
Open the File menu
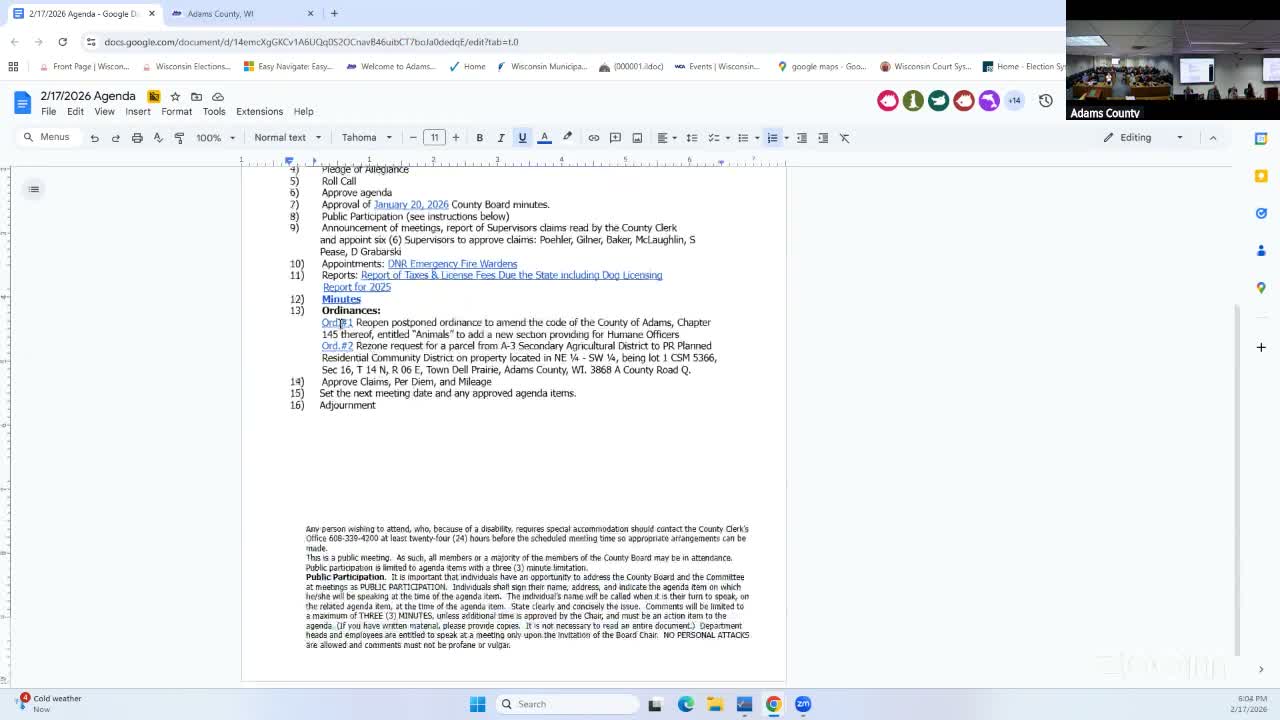pos(48,112)
